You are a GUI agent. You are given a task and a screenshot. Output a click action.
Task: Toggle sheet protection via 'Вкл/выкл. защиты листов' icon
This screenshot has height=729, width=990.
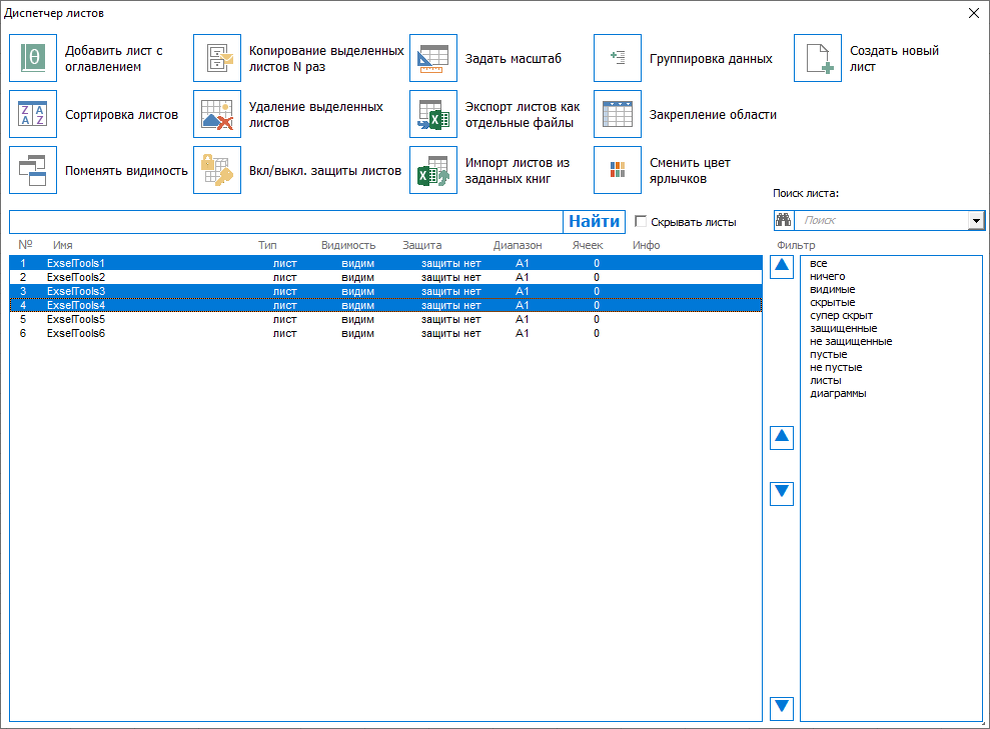pyautogui.click(x=216, y=169)
